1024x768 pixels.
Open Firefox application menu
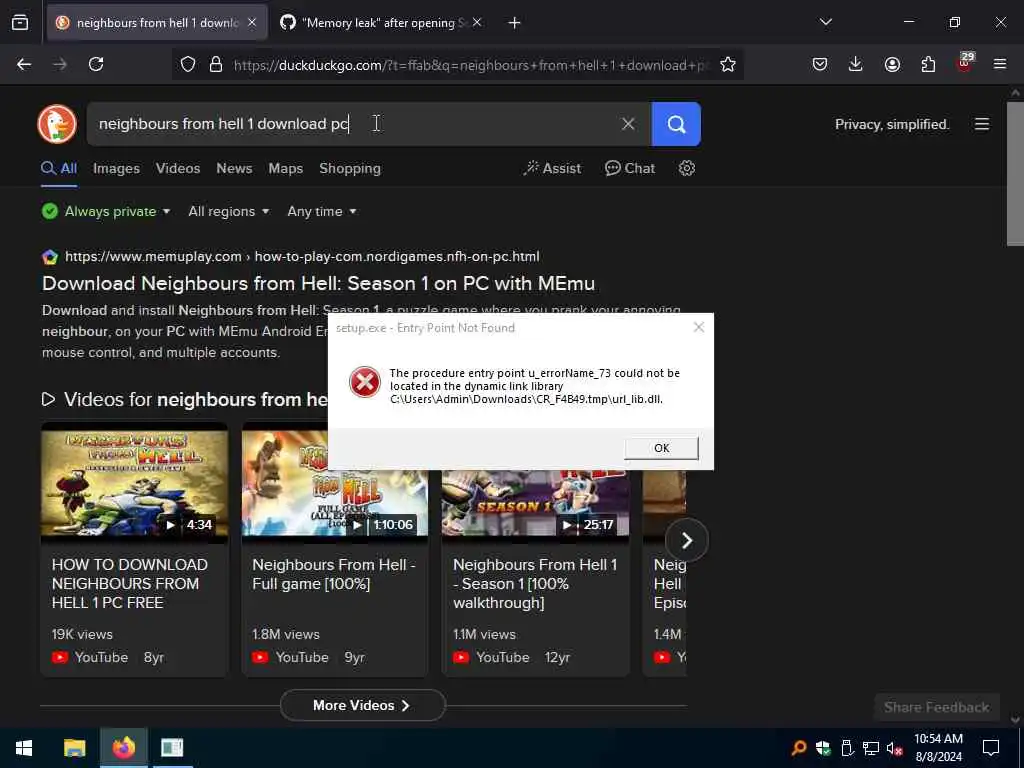click(999, 64)
